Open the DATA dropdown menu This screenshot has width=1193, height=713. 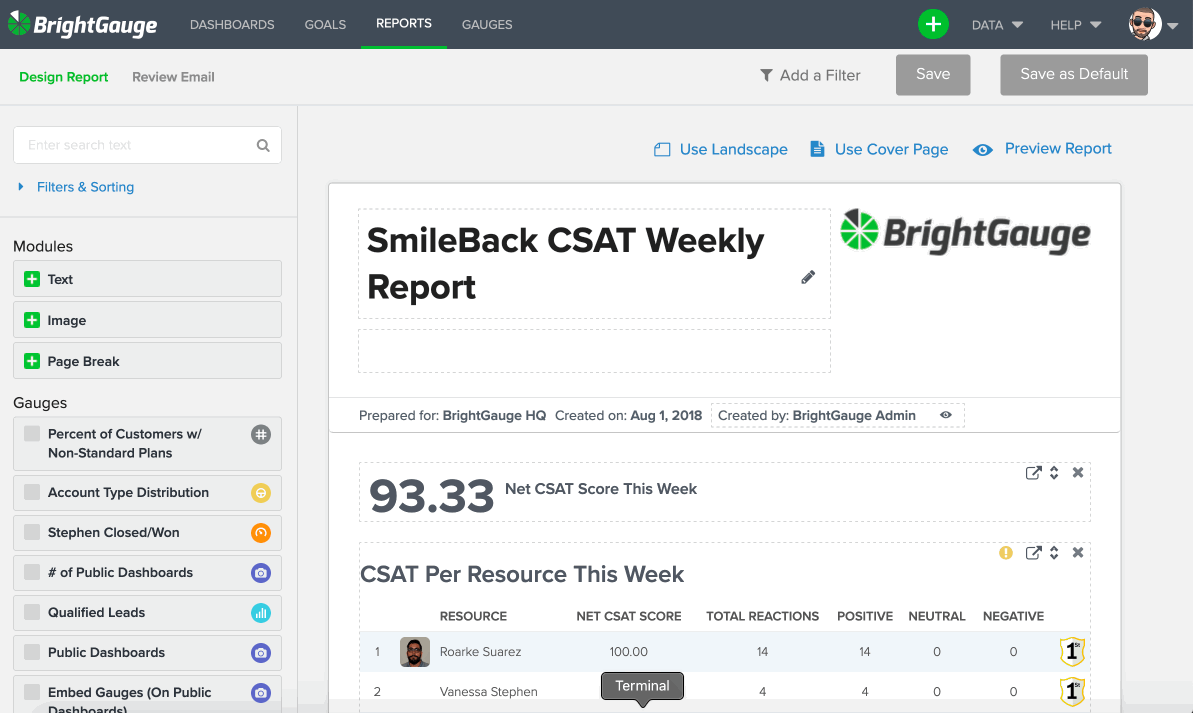pyautogui.click(x=997, y=25)
